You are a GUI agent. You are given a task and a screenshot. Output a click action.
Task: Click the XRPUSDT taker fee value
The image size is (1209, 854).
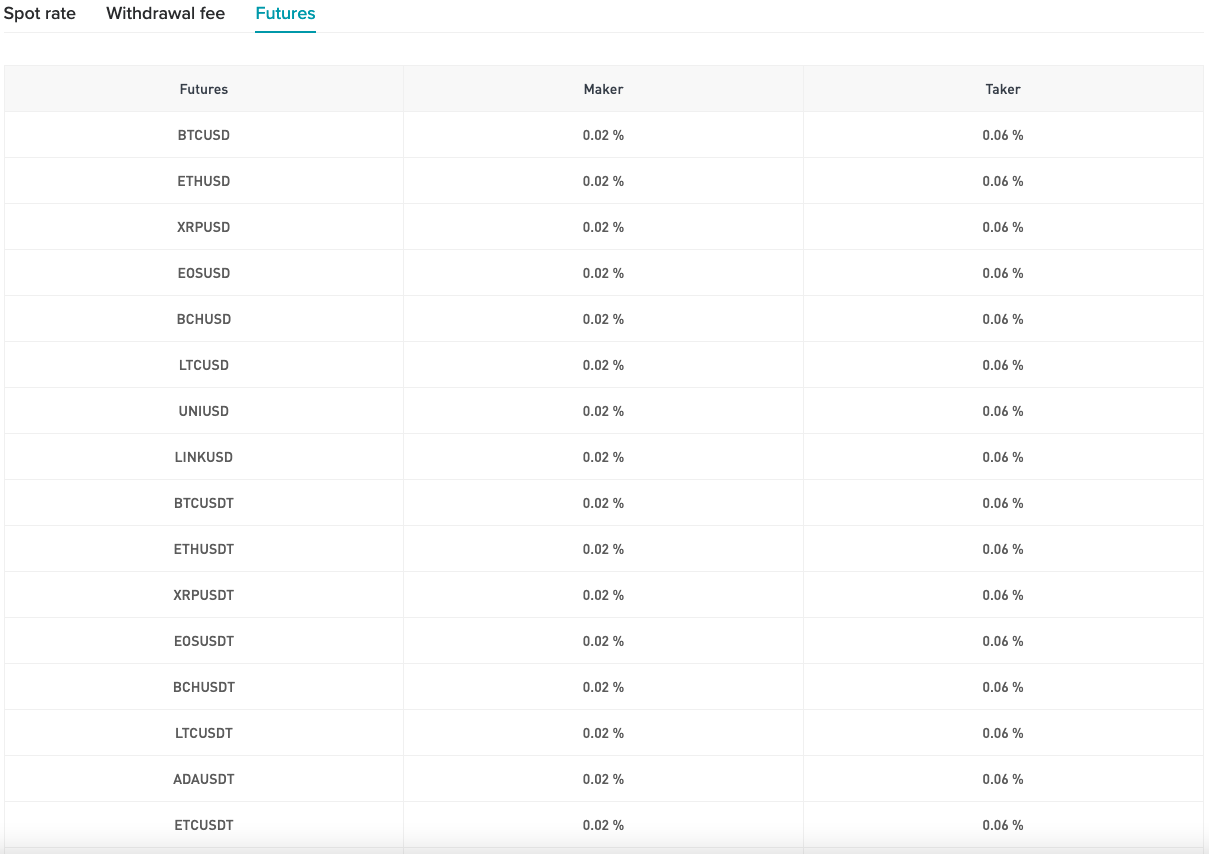coord(1003,595)
